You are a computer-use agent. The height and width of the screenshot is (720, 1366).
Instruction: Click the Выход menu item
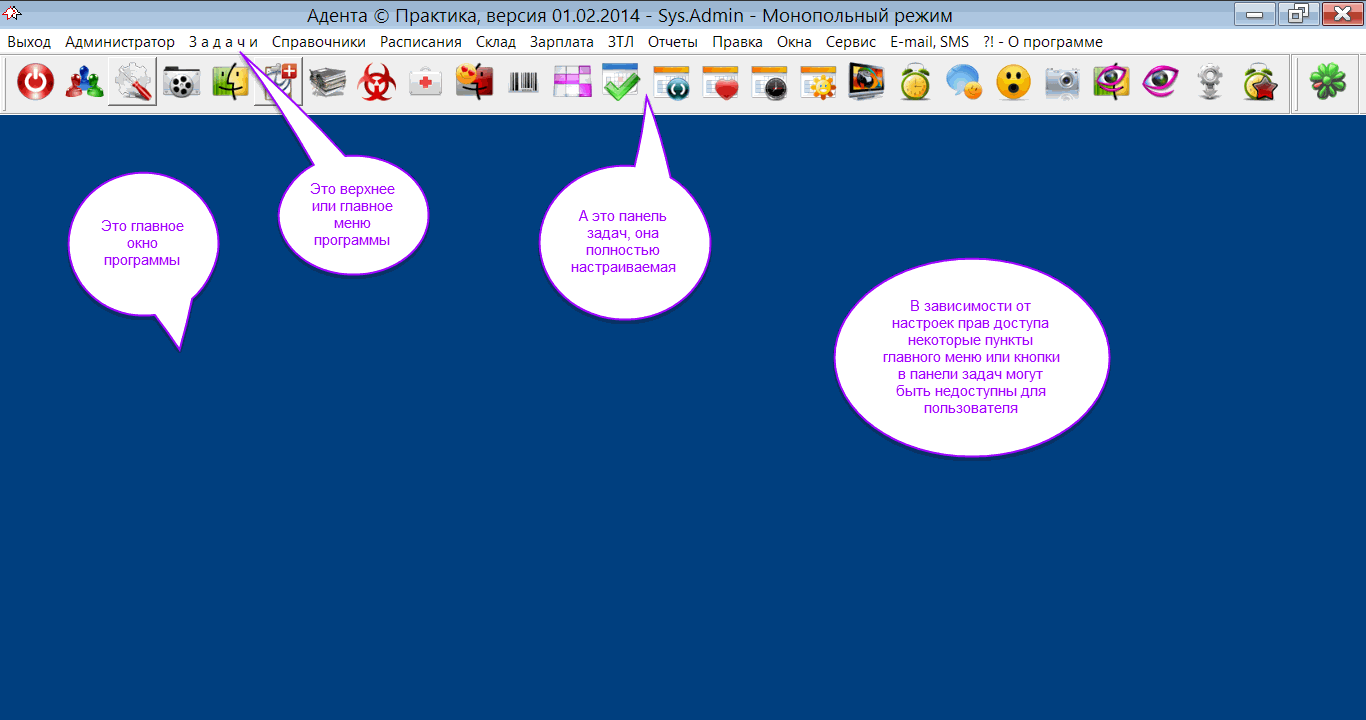[29, 42]
